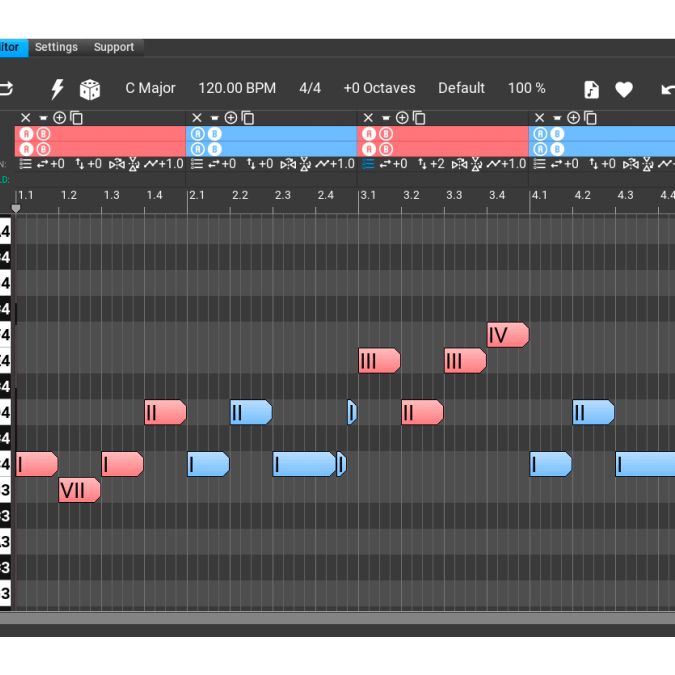This screenshot has width=675, height=675.
Task: Click the export MIDI file icon
Action: coord(591,90)
